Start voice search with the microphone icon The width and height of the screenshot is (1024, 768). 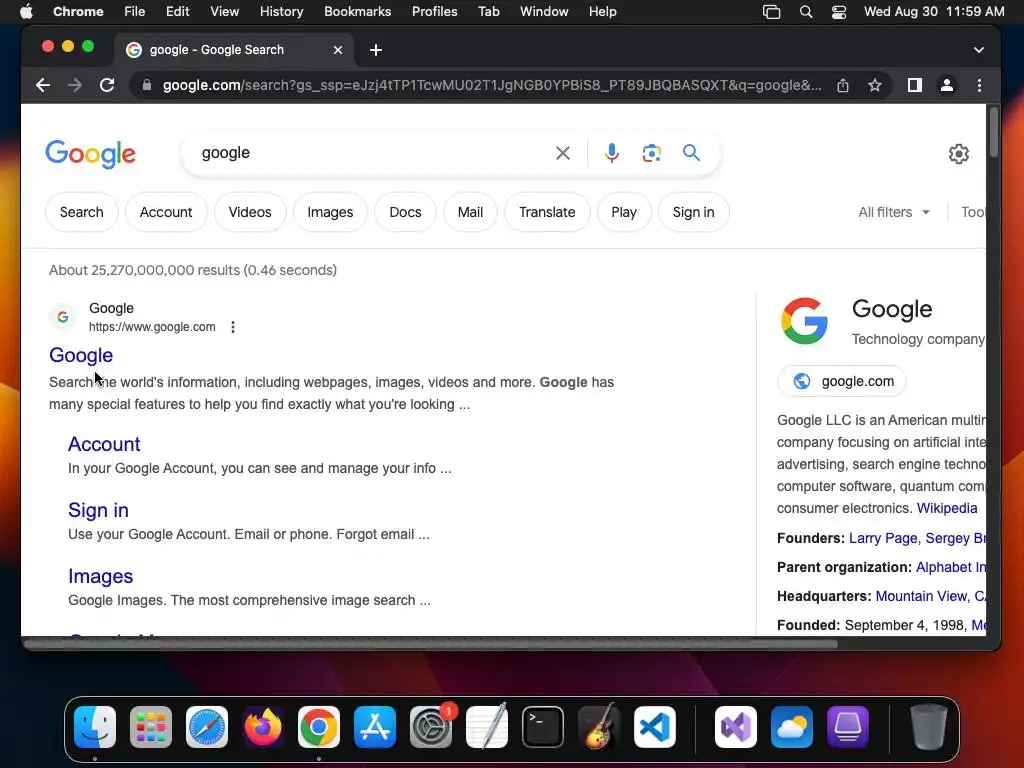(x=611, y=153)
